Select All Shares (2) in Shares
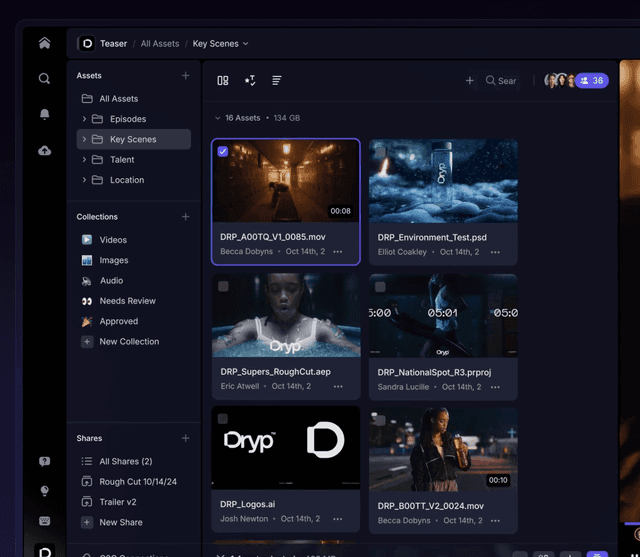Screen dimensions: 640x557 point(125,461)
